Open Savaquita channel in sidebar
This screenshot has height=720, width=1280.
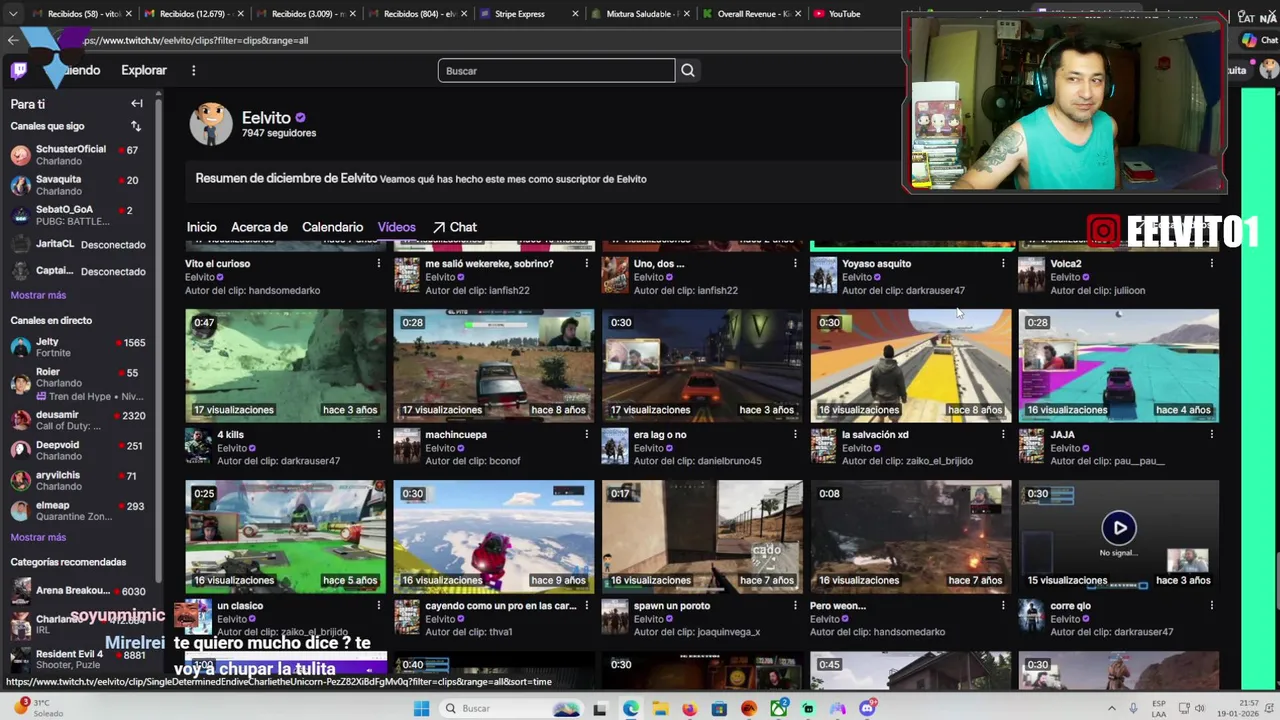pos(78,185)
